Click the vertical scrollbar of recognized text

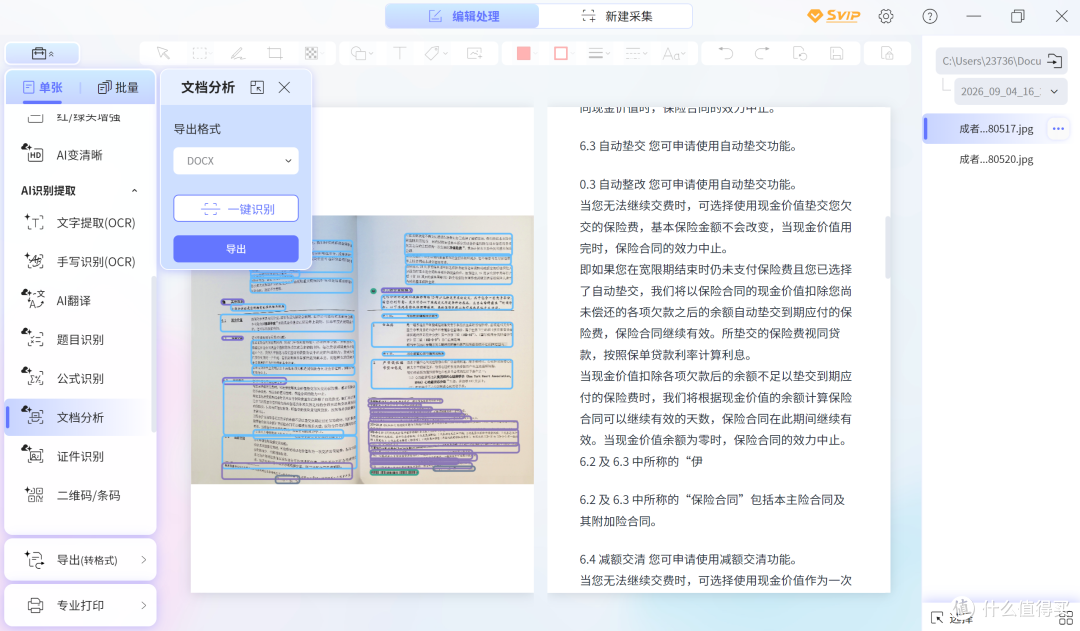(x=888, y=247)
